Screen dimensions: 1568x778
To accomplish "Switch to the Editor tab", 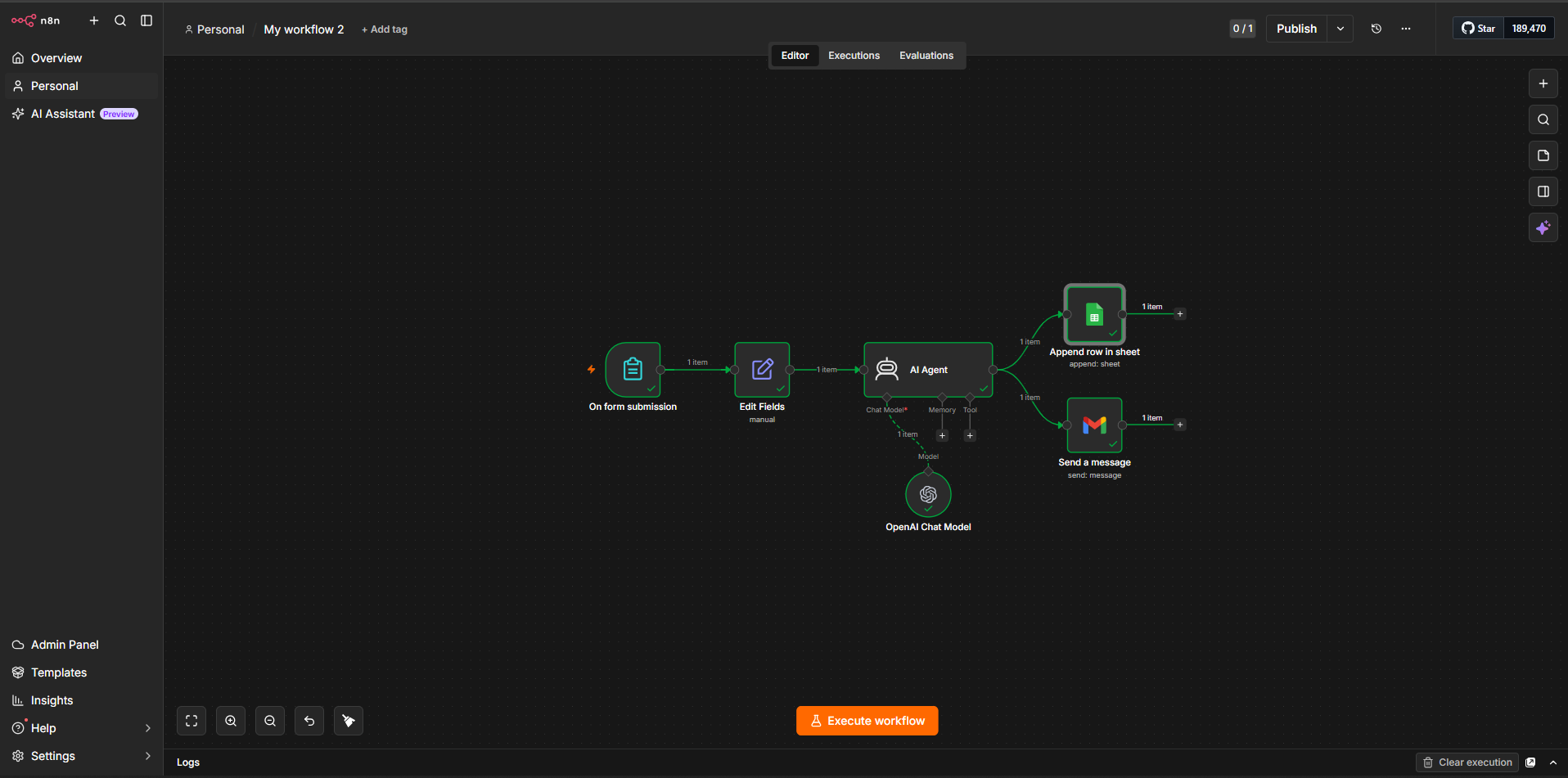I will 795,56.
